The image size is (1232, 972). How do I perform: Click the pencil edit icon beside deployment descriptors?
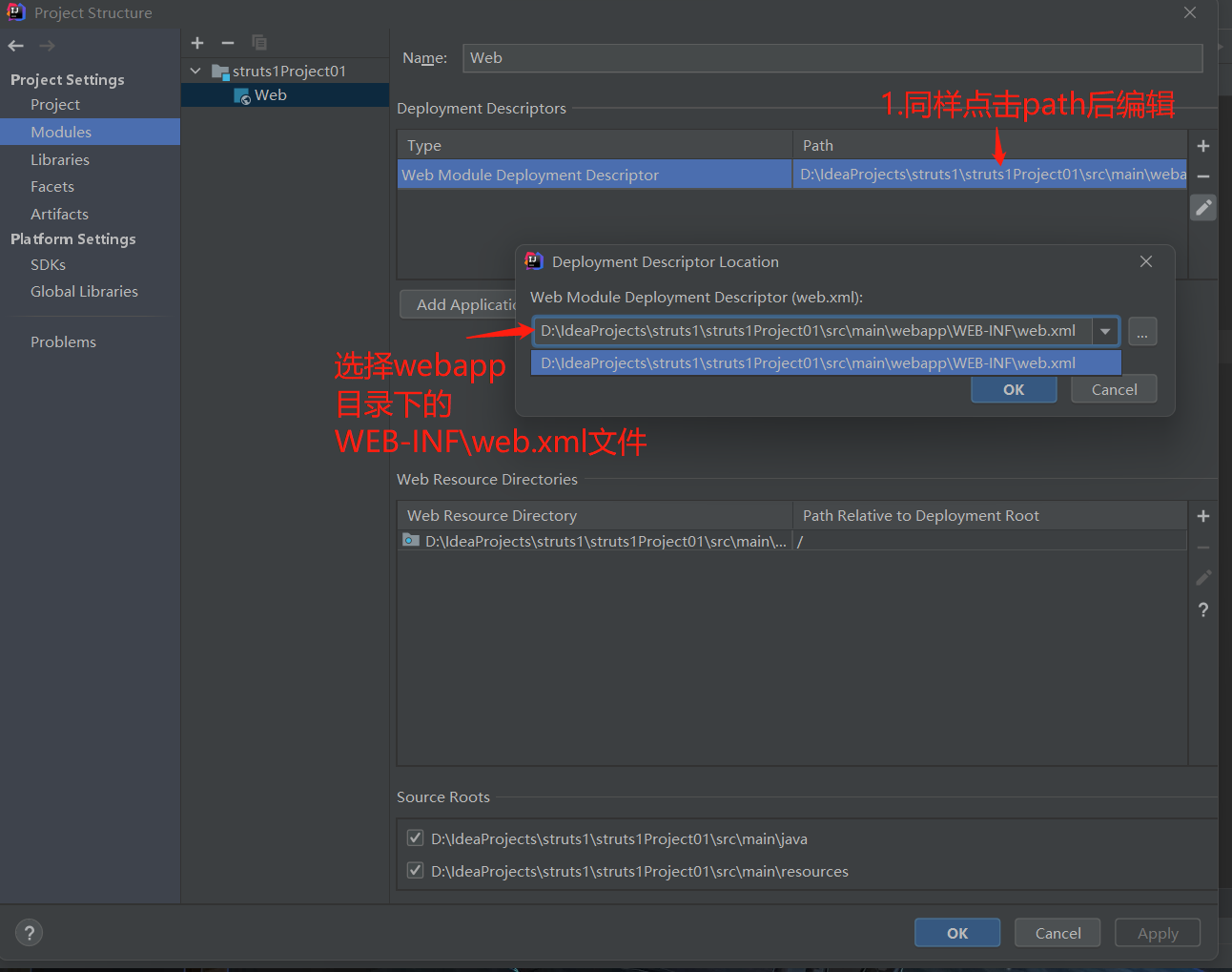click(1202, 207)
